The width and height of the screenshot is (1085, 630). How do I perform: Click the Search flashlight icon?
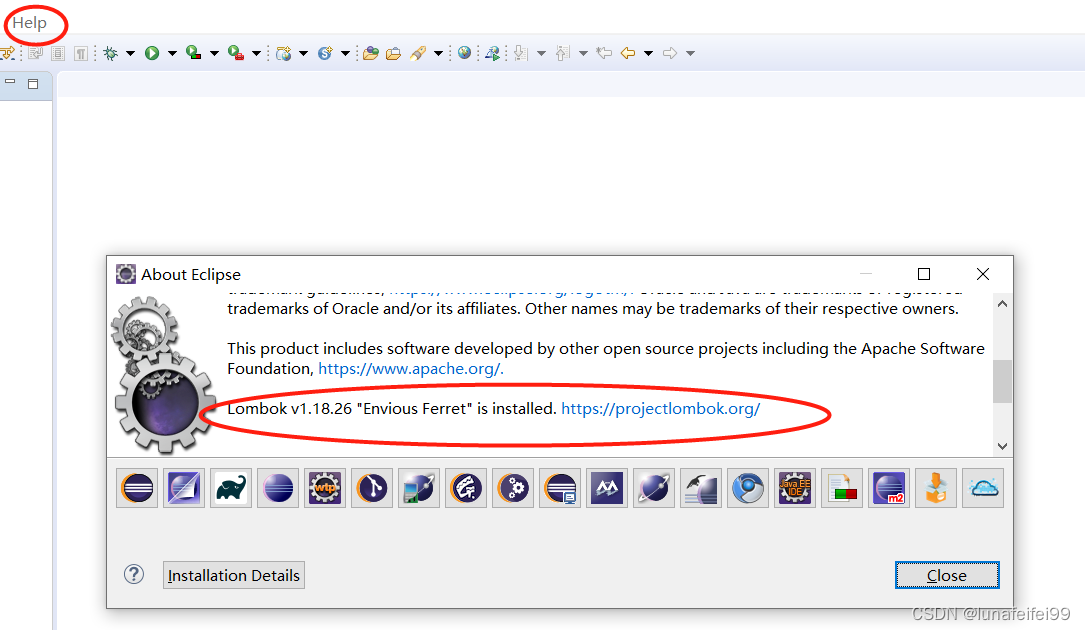[x=418, y=53]
